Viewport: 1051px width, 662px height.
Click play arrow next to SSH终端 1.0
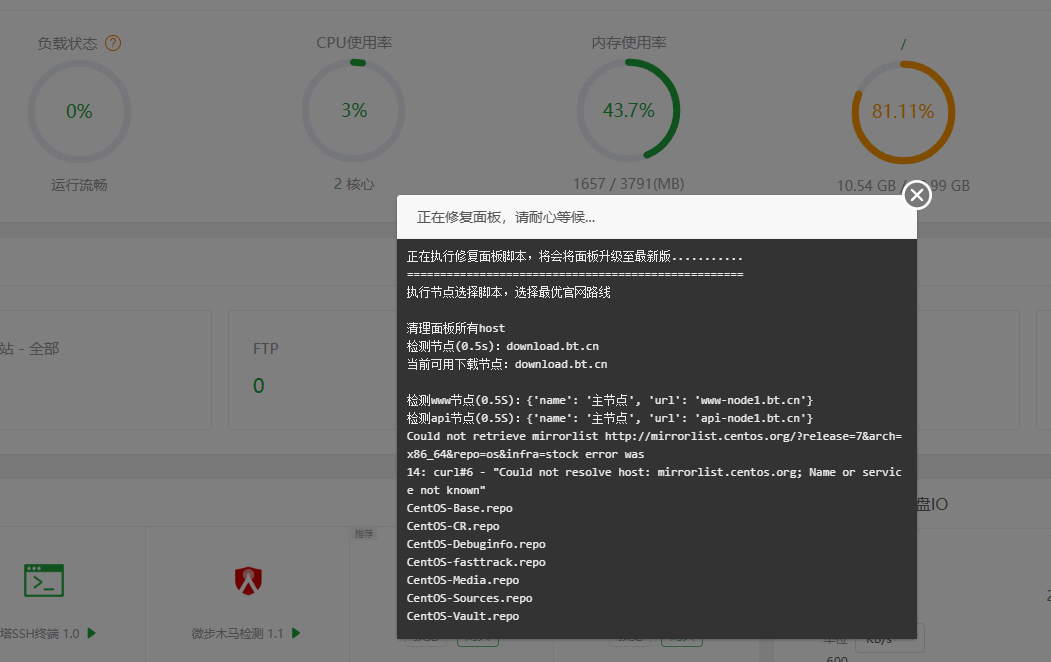coord(92,633)
